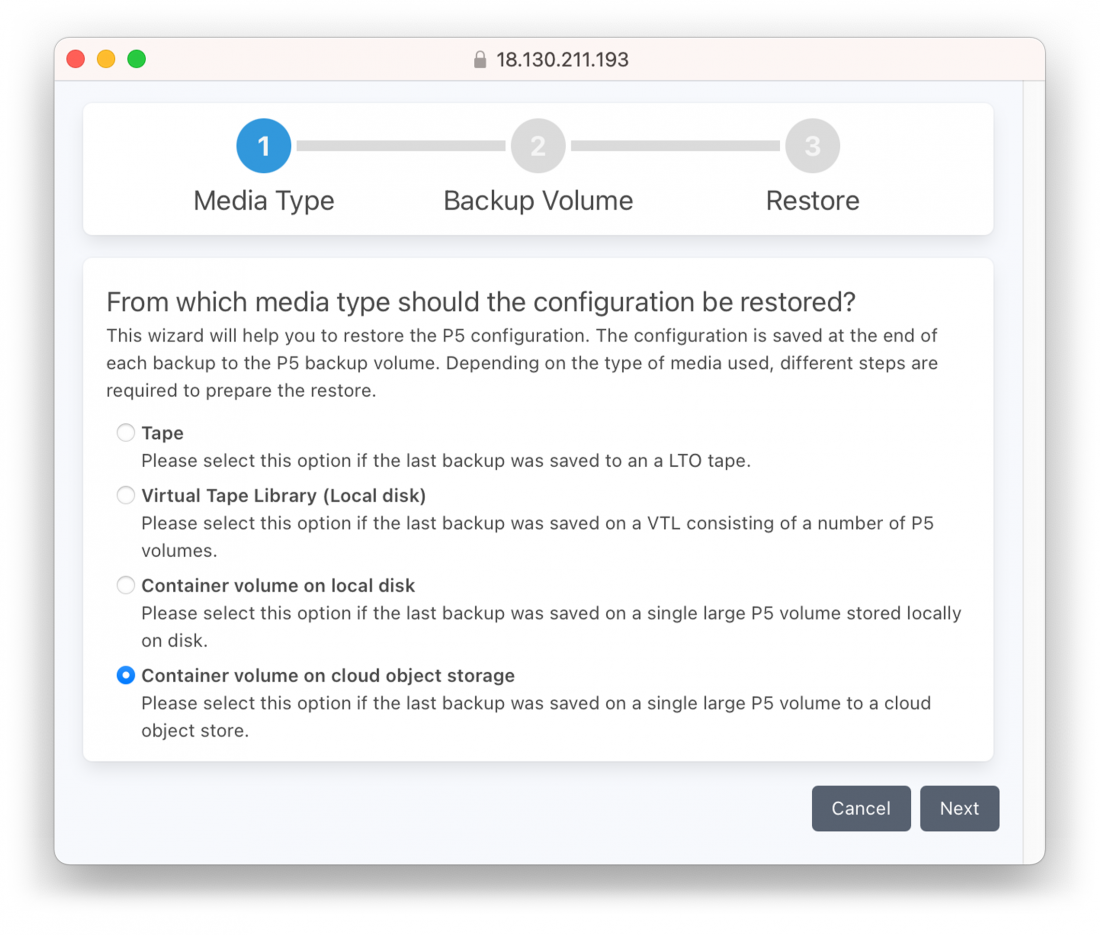Image resolution: width=1100 pixels, height=935 pixels.
Task: Click the Container volume on local disk label
Action: point(279,586)
